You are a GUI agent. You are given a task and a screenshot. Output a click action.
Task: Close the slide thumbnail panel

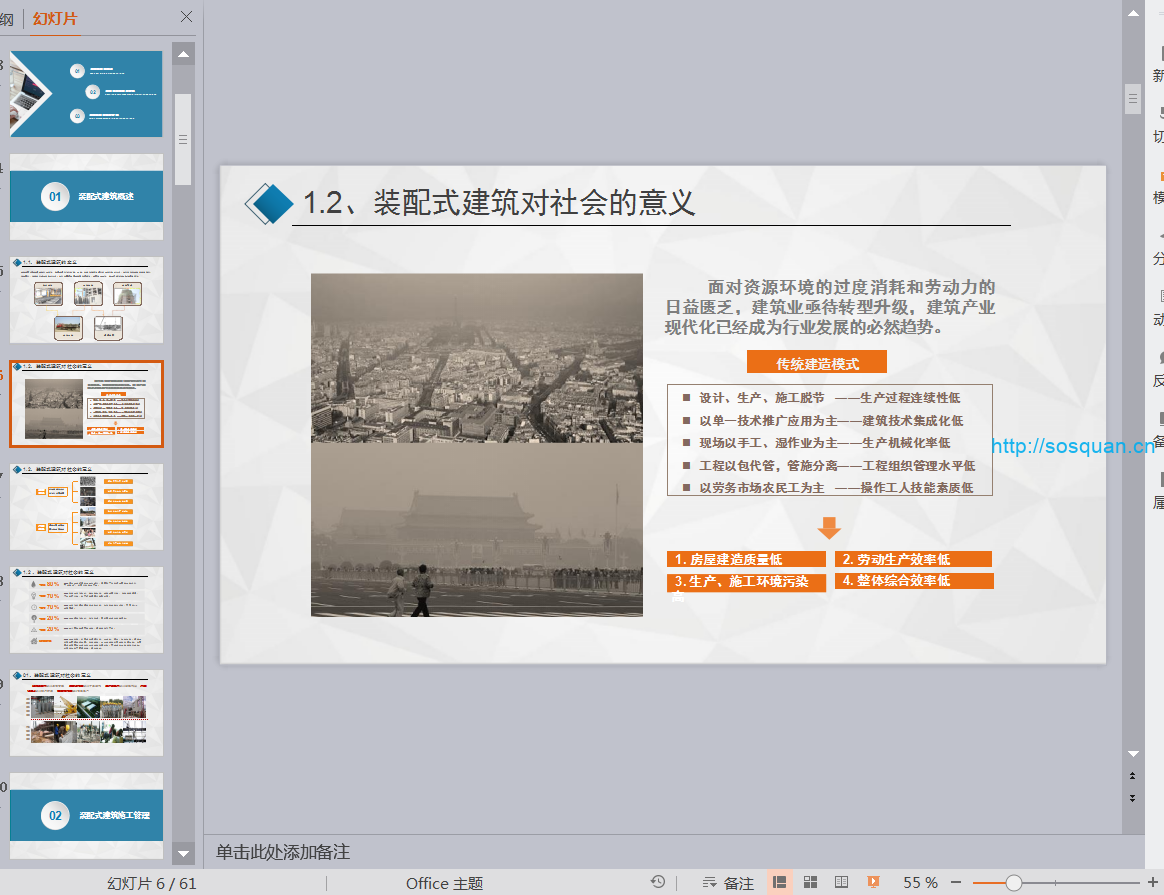click(186, 17)
